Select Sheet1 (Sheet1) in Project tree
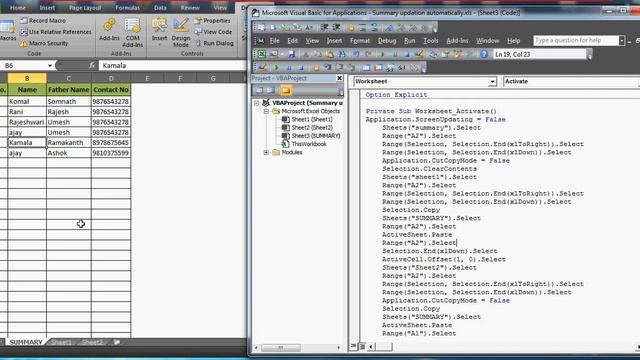 pos(307,119)
